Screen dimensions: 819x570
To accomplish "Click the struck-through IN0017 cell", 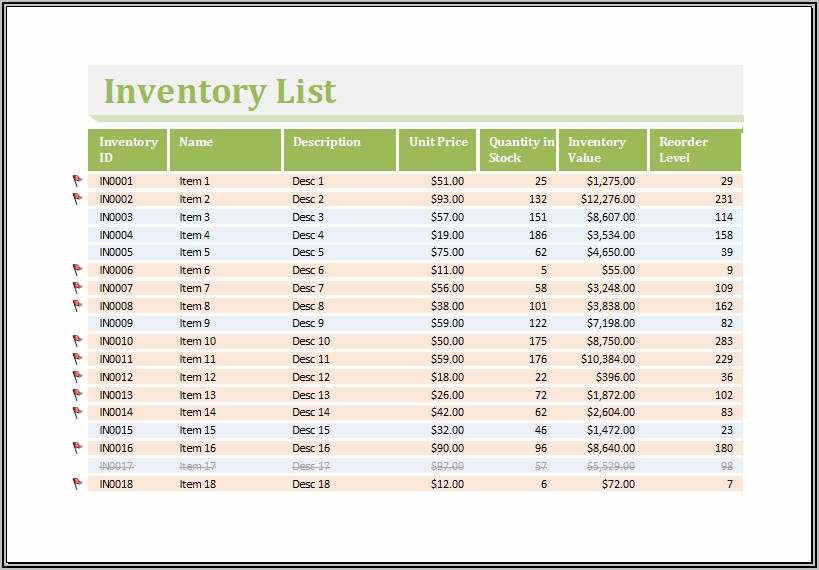I will [116, 466].
